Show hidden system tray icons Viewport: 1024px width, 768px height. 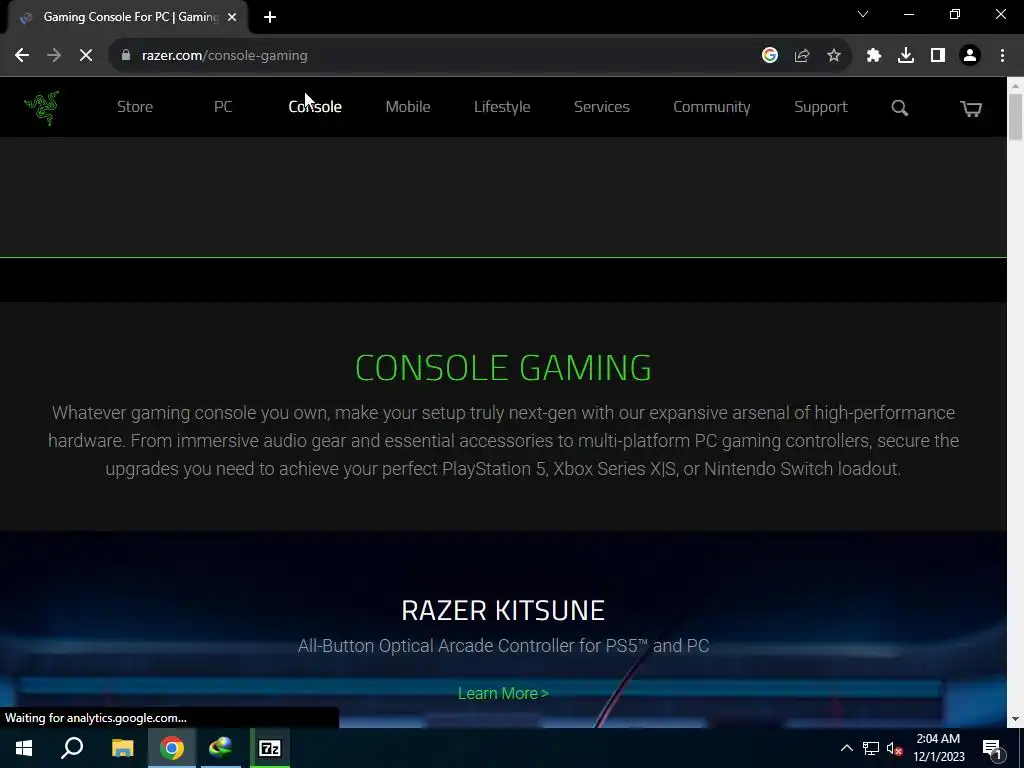point(846,748)
